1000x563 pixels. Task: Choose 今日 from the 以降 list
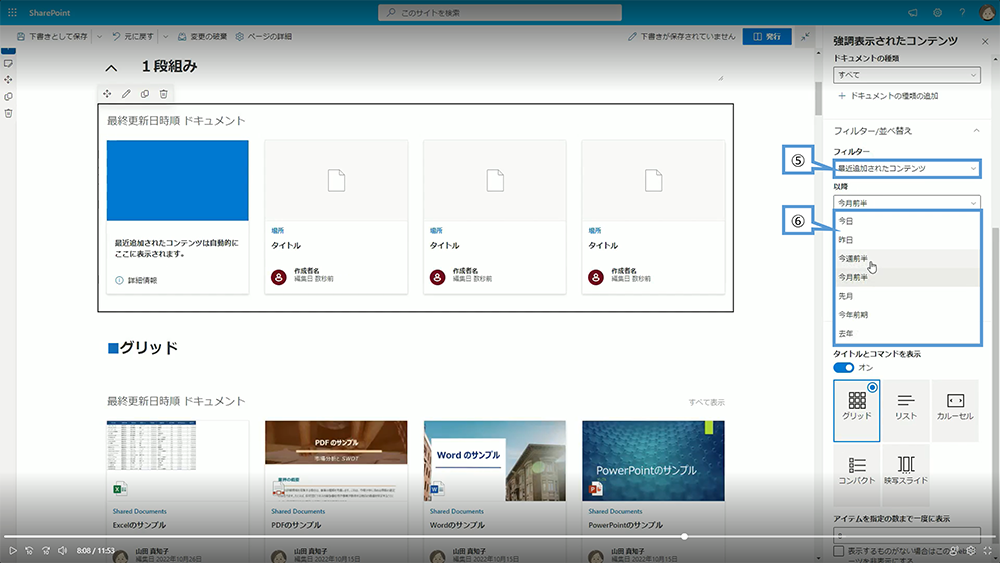(907, 221)
